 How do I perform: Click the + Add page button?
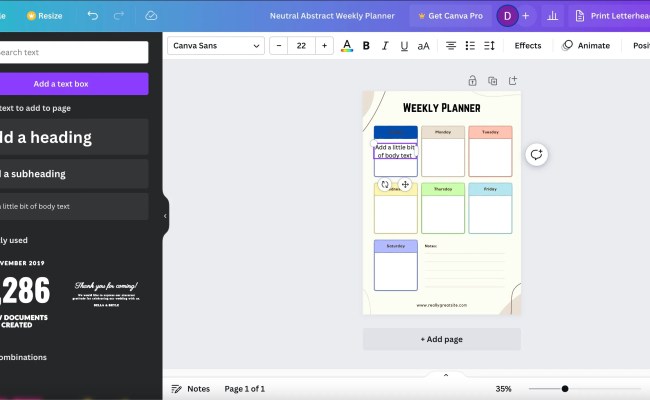[441, 339]
